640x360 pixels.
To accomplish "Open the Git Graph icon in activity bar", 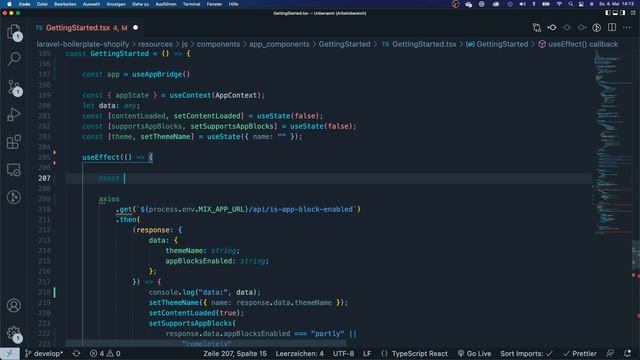I will [x=14, y=197].
